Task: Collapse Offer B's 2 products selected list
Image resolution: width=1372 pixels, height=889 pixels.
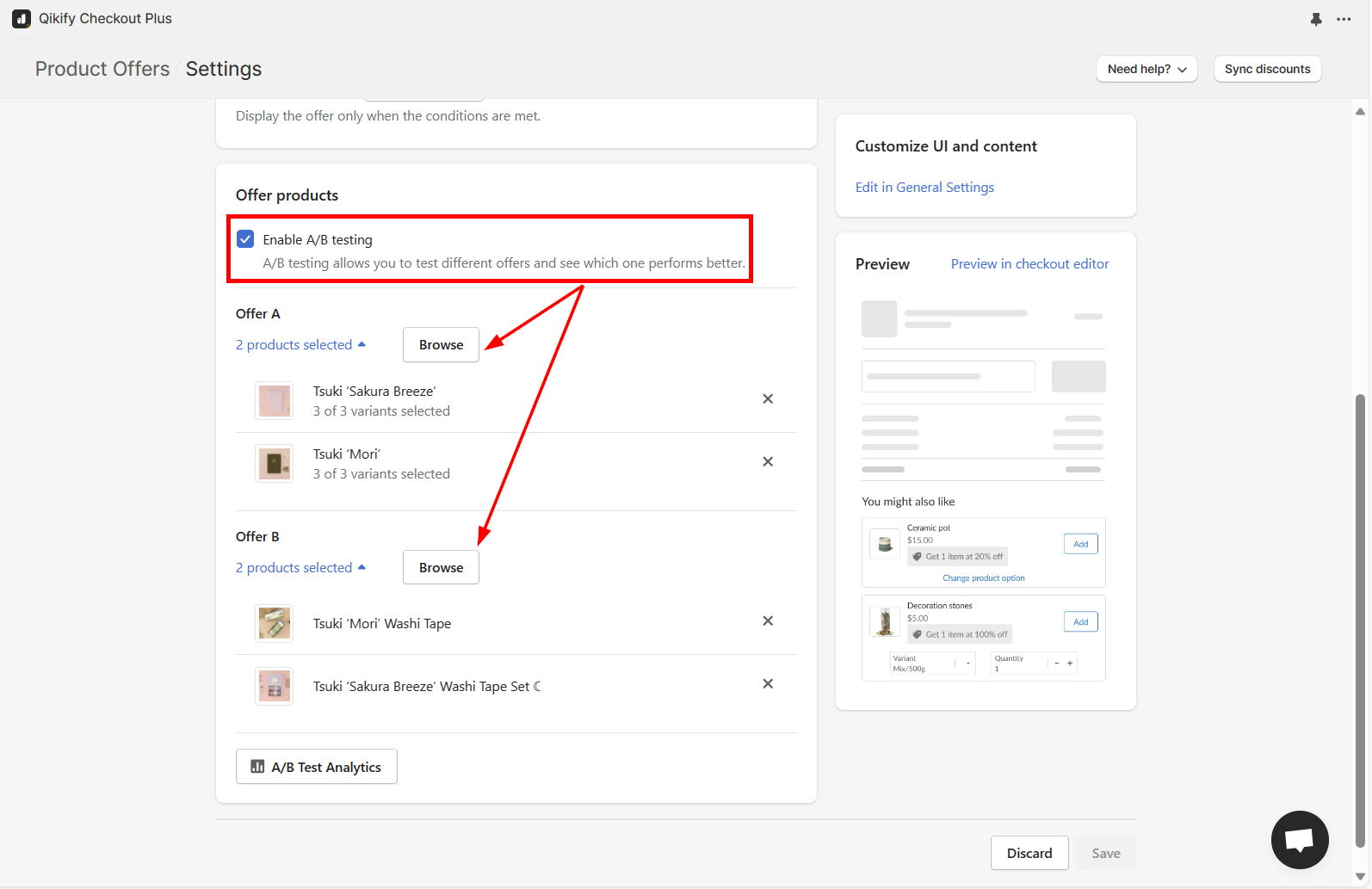Action: coord(301,568)
